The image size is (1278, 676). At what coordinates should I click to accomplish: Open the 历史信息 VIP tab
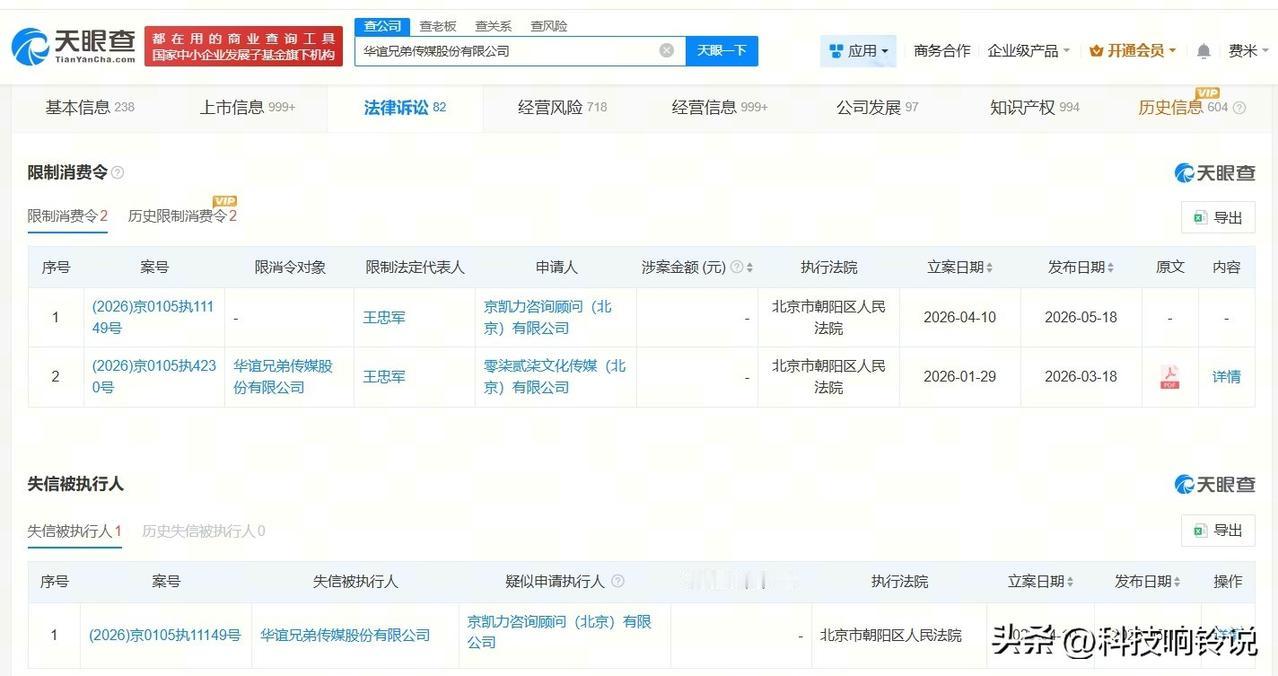1182,107
